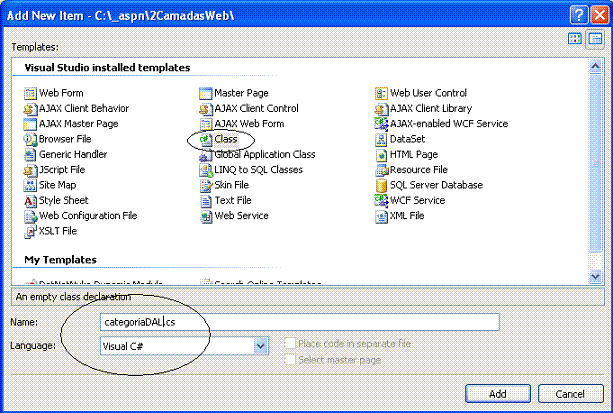
Task: Click into the Name text field
Action: 300,322
